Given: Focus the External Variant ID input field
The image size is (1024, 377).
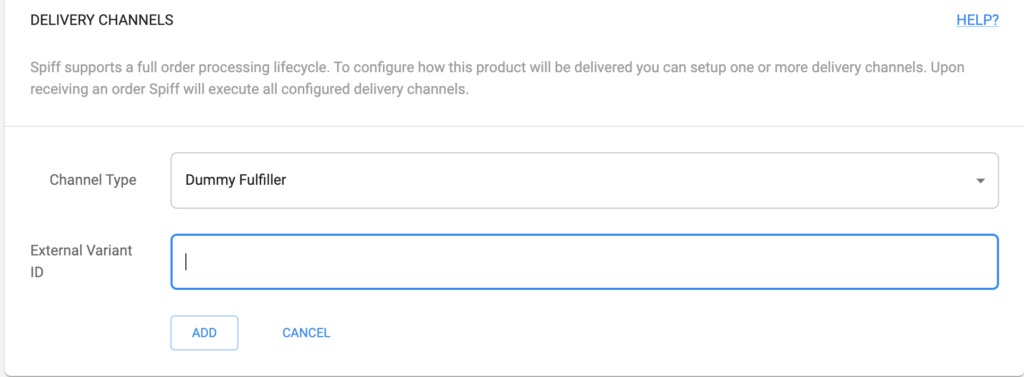Looking at the screenshot, I should (x=584, y=261).
